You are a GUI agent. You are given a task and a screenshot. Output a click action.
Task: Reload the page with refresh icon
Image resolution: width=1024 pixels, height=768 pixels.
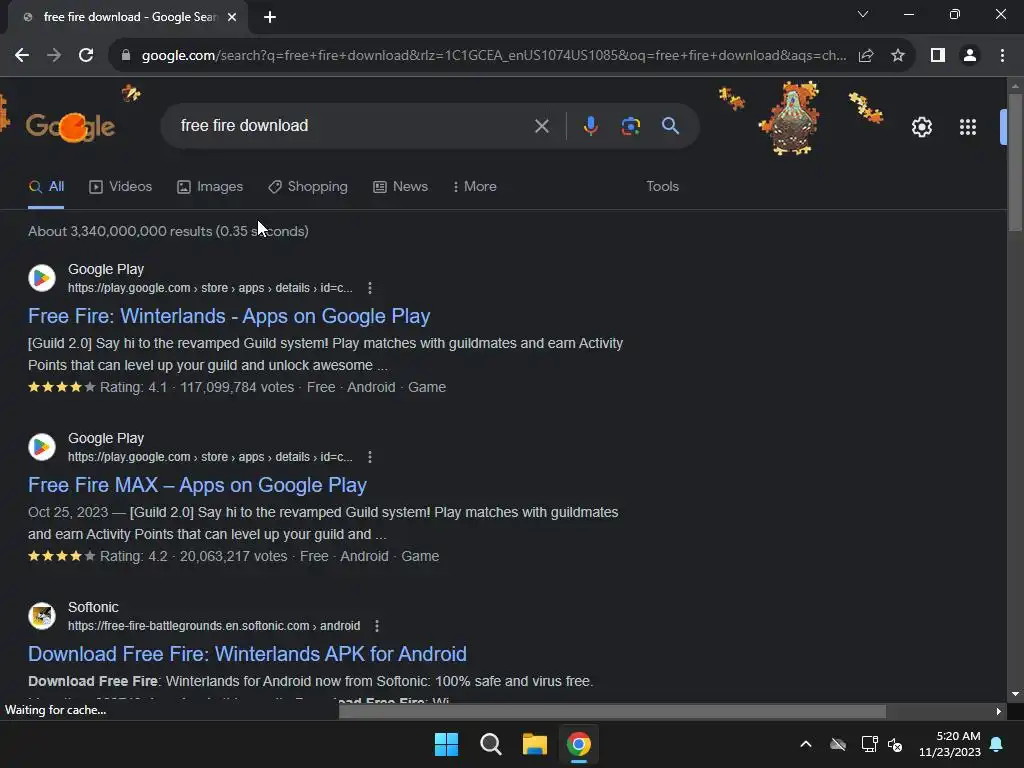pos(86,56)
